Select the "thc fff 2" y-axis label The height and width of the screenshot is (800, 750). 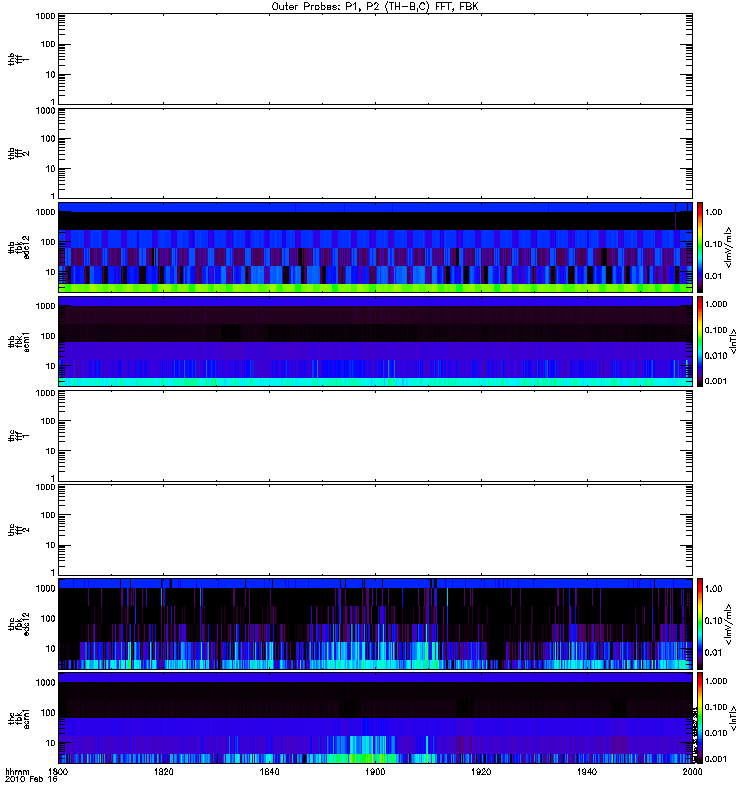point(18,530)
